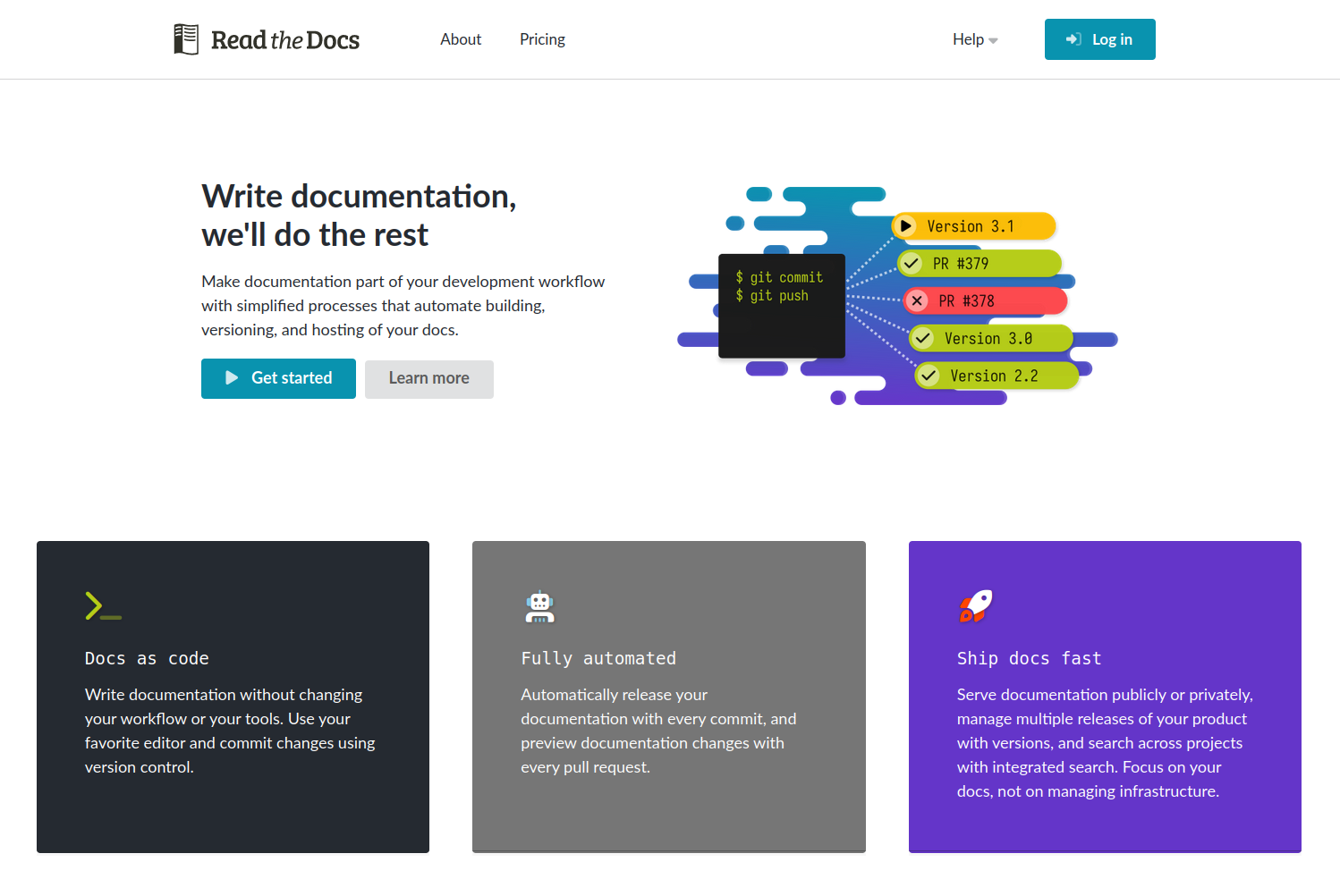Click the git commit terminal illustration
Viewport: 1340px width, 896px height.
(x=782, y=306)
